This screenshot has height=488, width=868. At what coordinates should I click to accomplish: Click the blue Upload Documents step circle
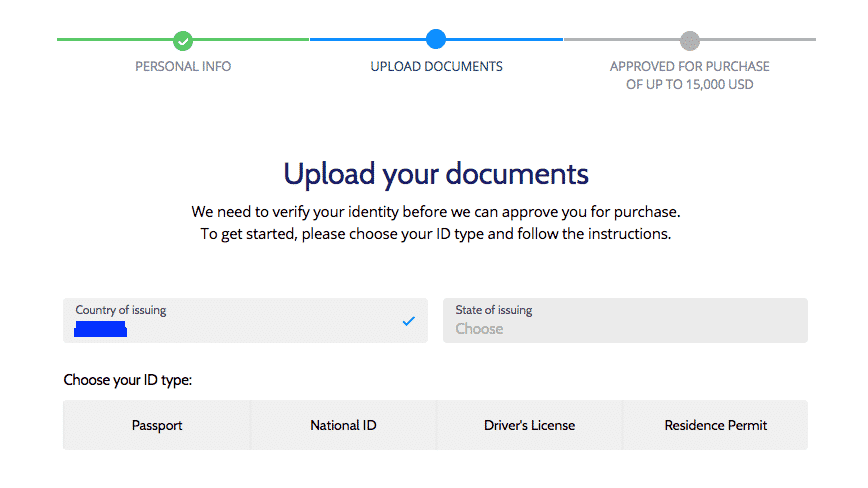pos(436,39)
